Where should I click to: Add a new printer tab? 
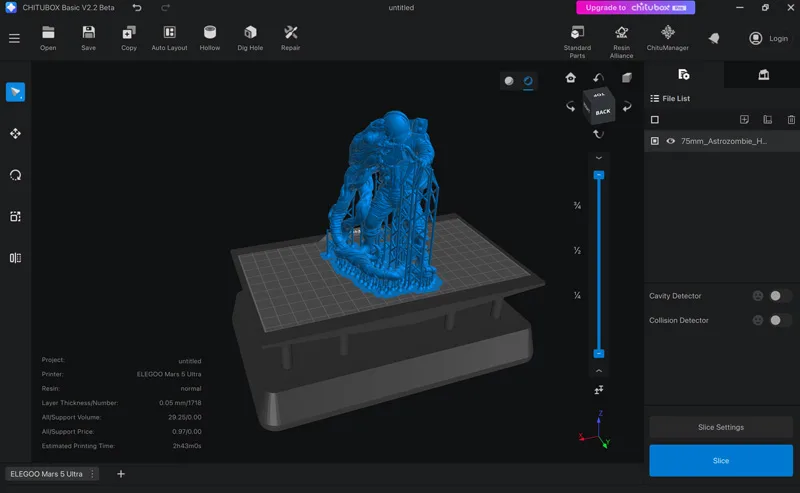121,474
